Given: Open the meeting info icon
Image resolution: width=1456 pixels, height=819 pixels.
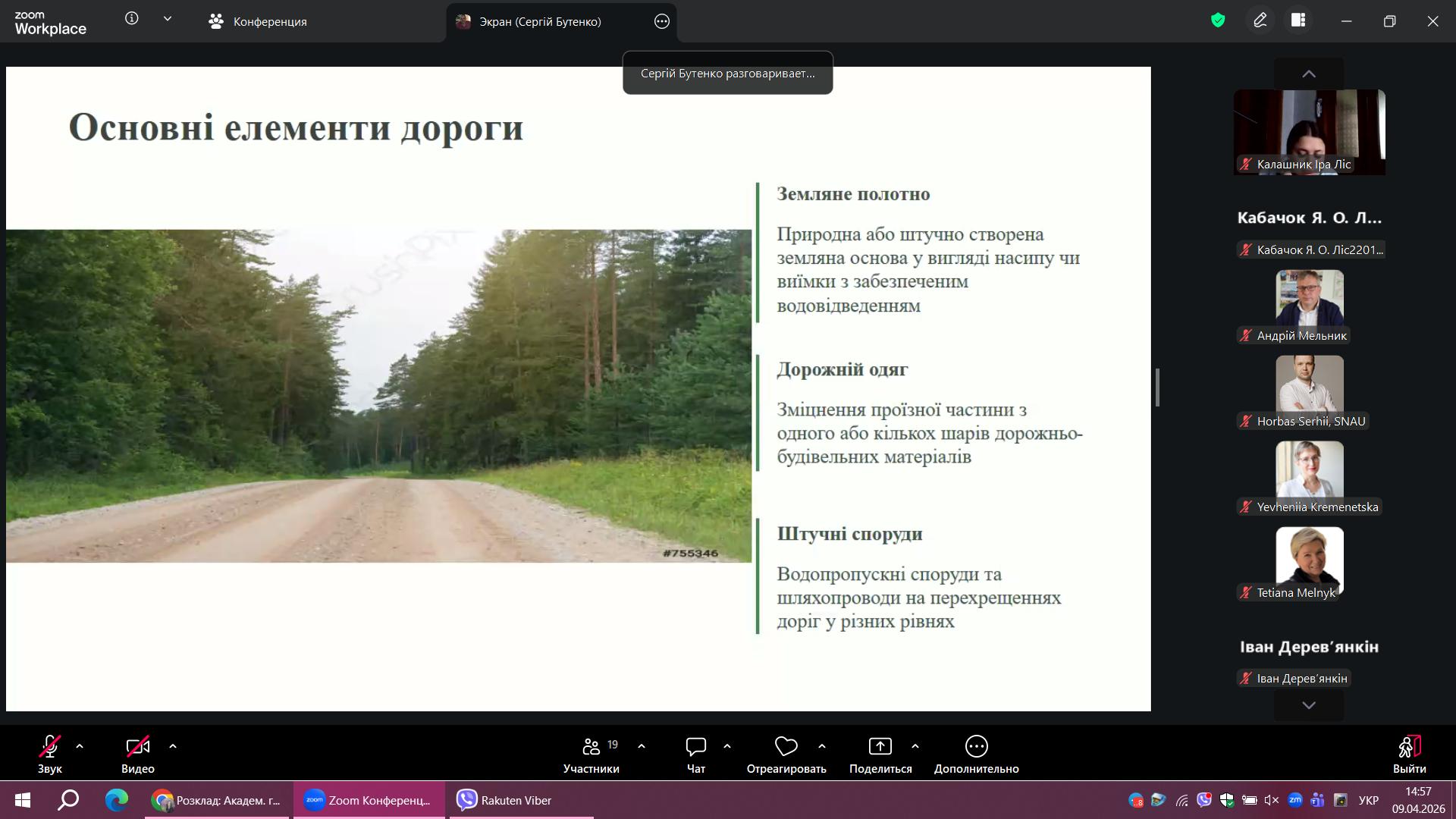Looking at the screenshot, I should coord(132,19).
